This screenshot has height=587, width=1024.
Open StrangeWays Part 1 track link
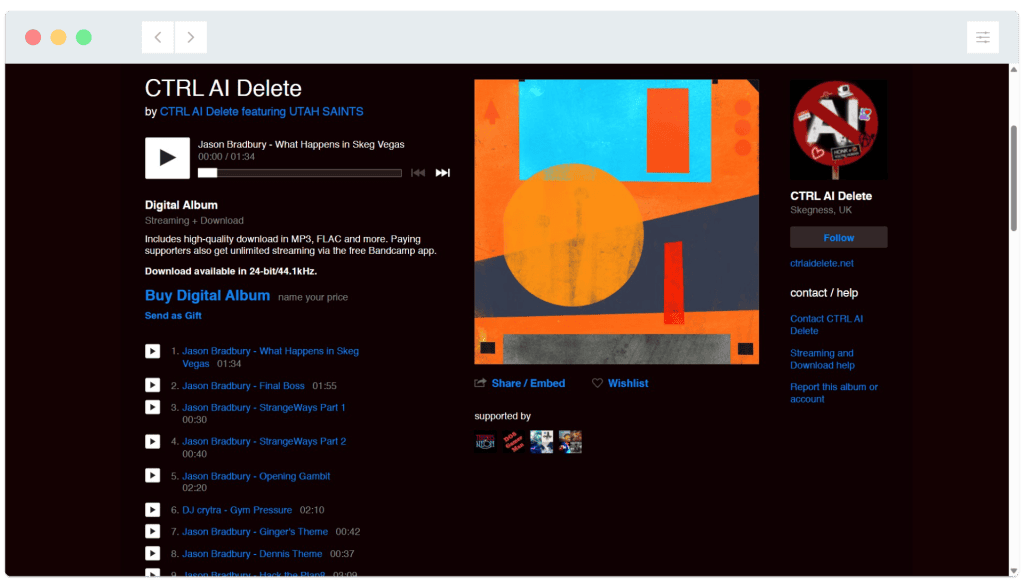(263, 407)
